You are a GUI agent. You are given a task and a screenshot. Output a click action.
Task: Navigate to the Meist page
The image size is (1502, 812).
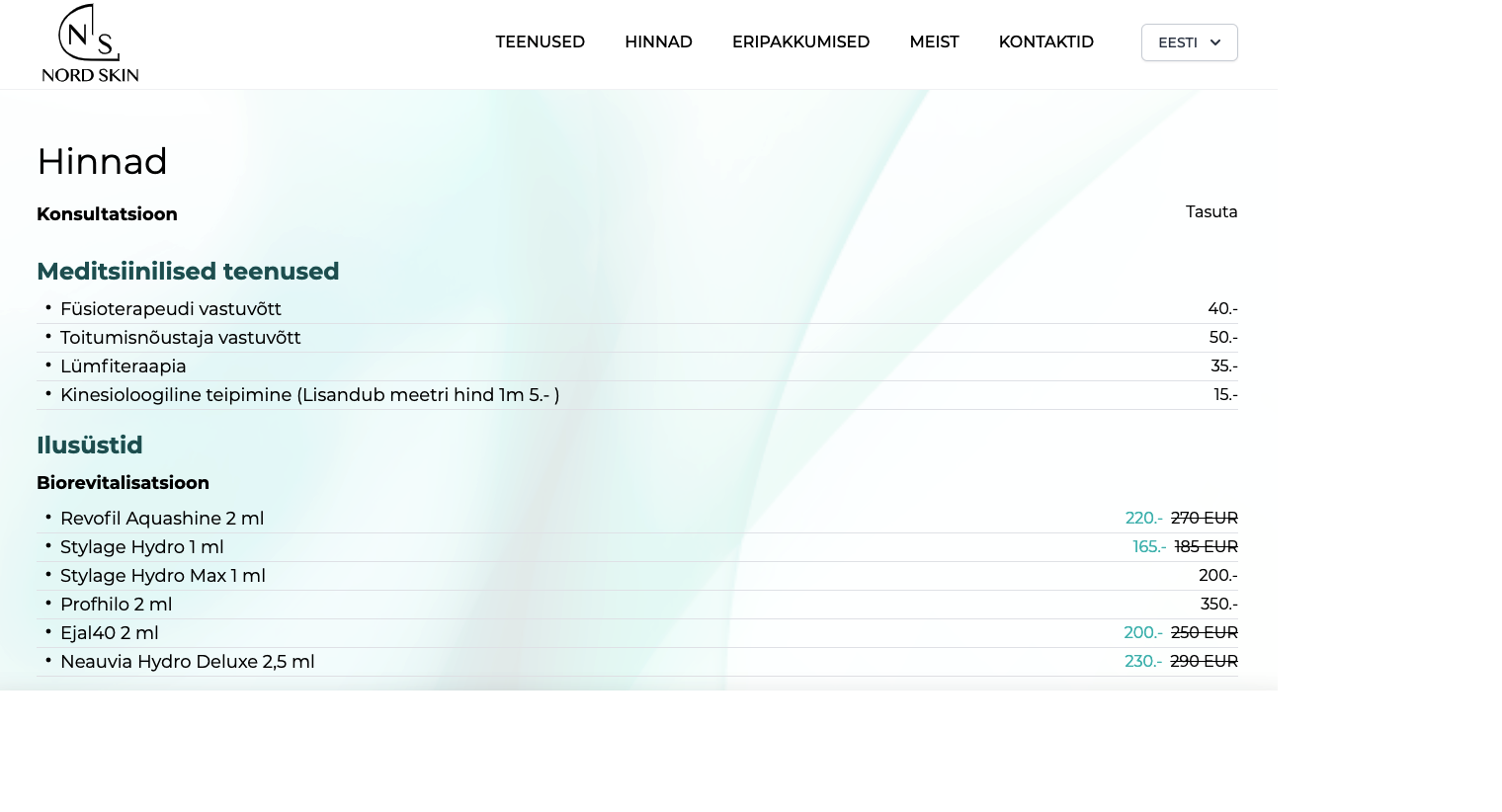[934, 42]
